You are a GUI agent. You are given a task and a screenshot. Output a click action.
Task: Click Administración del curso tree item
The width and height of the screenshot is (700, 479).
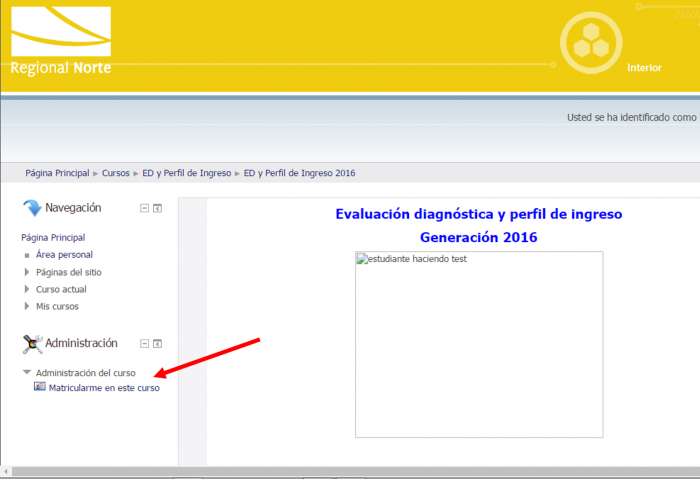86,373
